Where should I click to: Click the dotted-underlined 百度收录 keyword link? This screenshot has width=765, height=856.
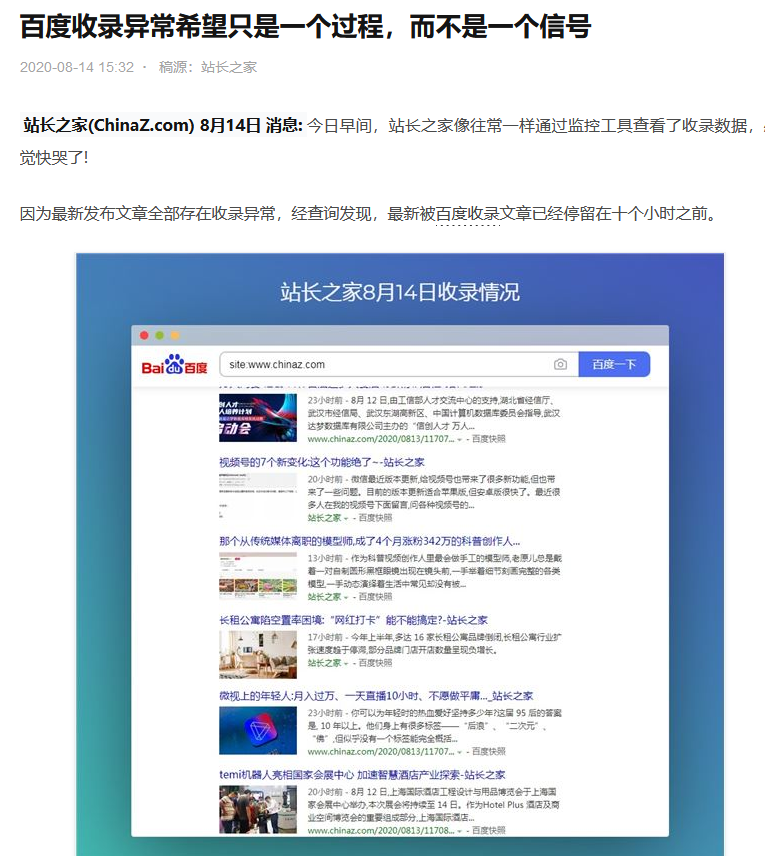[467, 213]
